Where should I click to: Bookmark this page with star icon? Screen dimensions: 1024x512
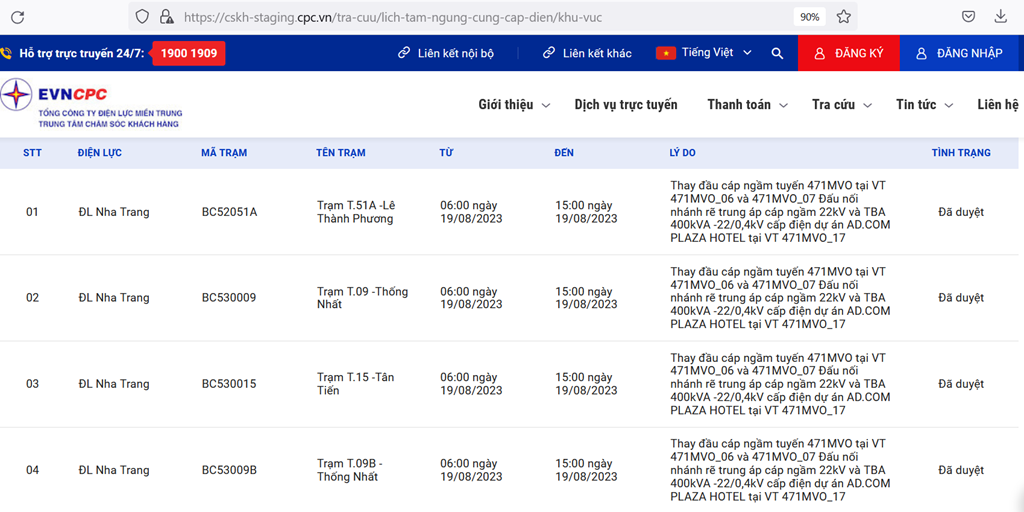(843, 17)
